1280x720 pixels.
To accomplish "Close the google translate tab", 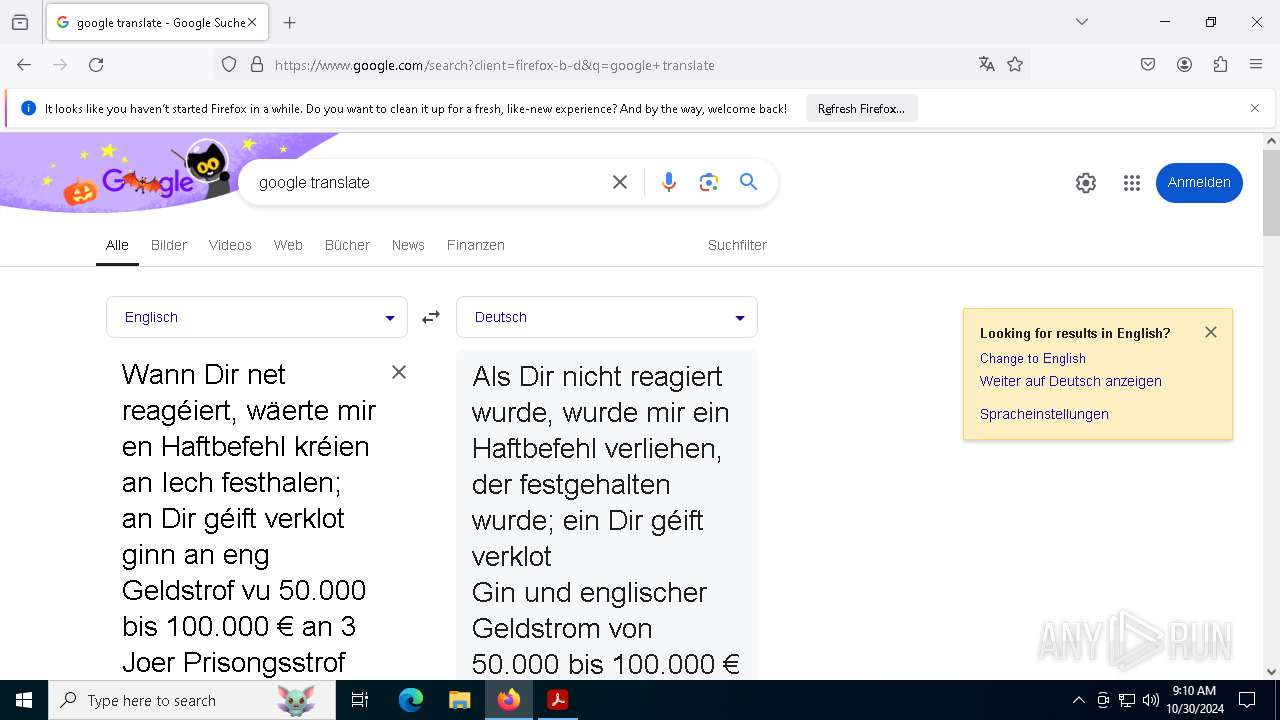I will (x=252, y=22).
